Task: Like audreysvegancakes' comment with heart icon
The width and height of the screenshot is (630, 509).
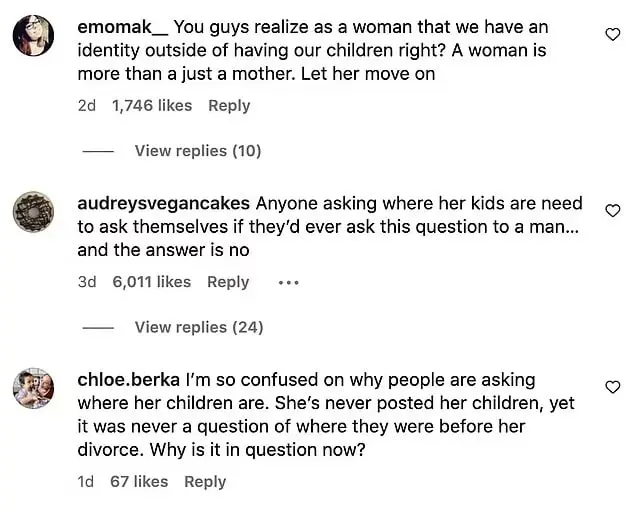Action: 612,211
